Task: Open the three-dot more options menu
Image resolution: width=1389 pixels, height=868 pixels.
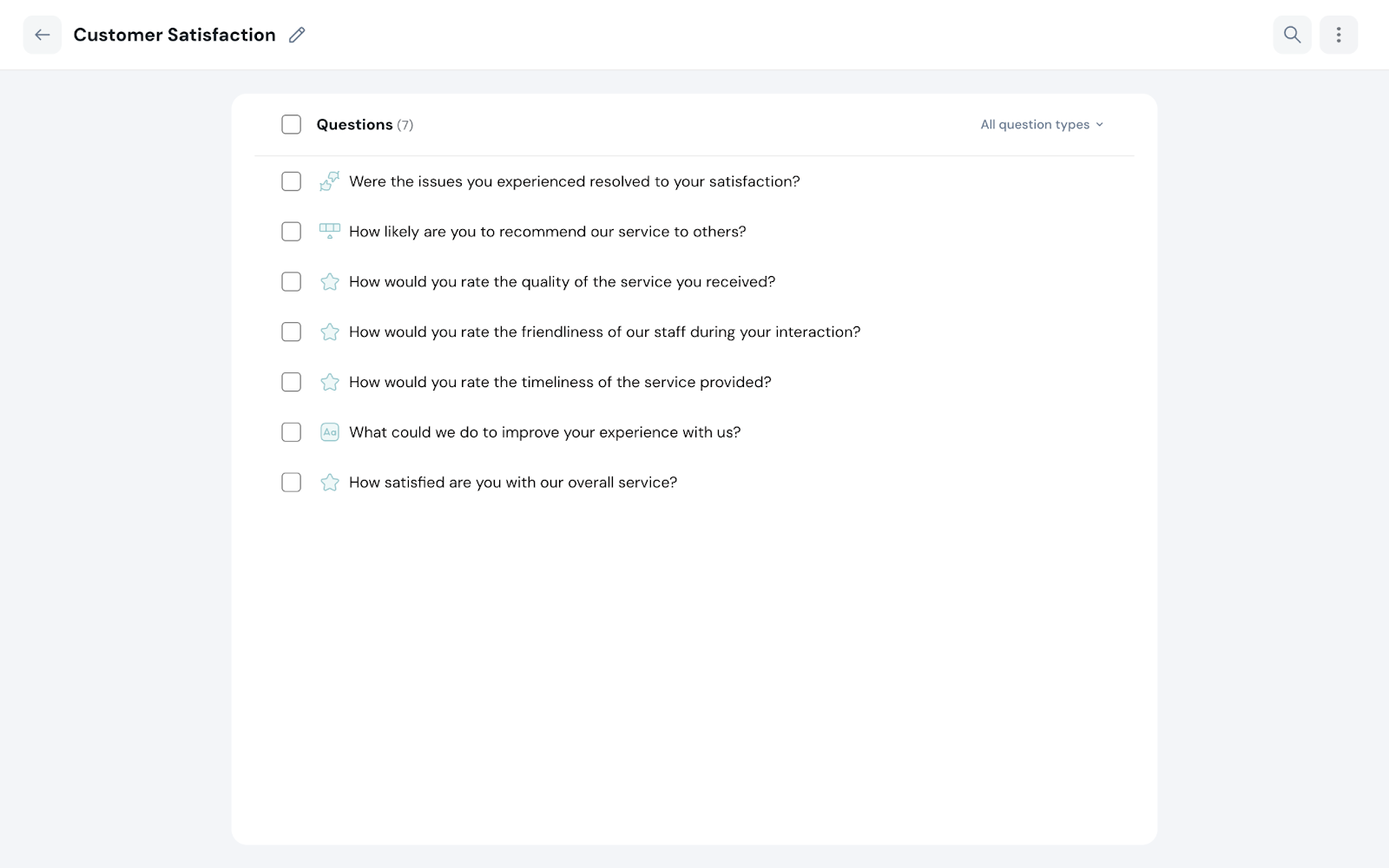Action: pyautogui.click(x=1338, y=35)
